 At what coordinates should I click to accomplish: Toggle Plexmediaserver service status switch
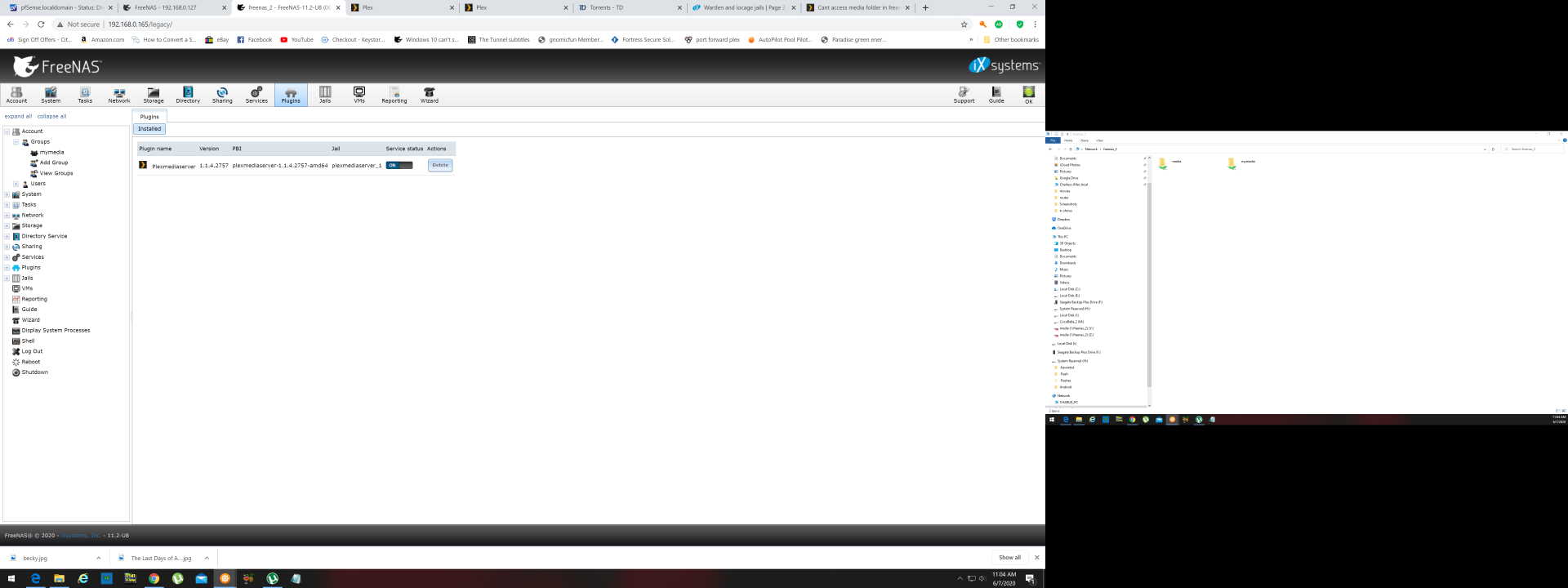399,165
